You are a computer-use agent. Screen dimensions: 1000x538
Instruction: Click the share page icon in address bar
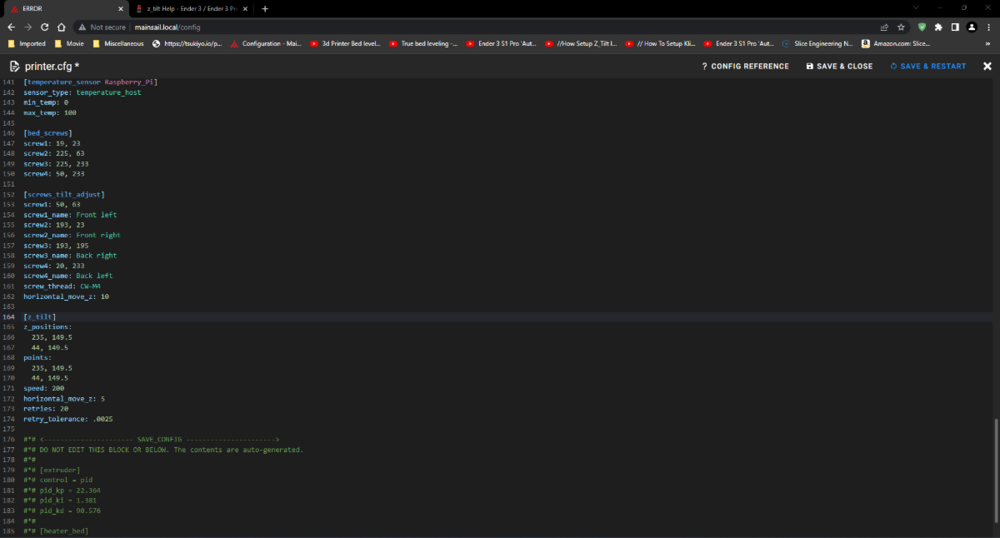[884, 27]
